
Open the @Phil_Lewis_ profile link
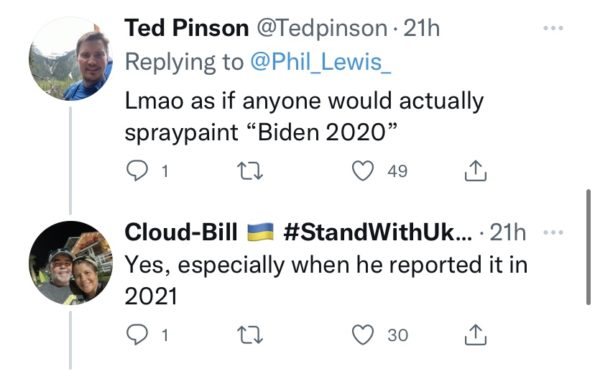[320, 62]
